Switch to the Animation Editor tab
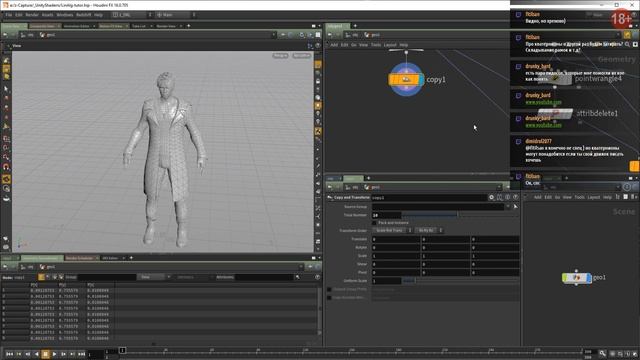 pyautogui.click(x=77, y=26)
